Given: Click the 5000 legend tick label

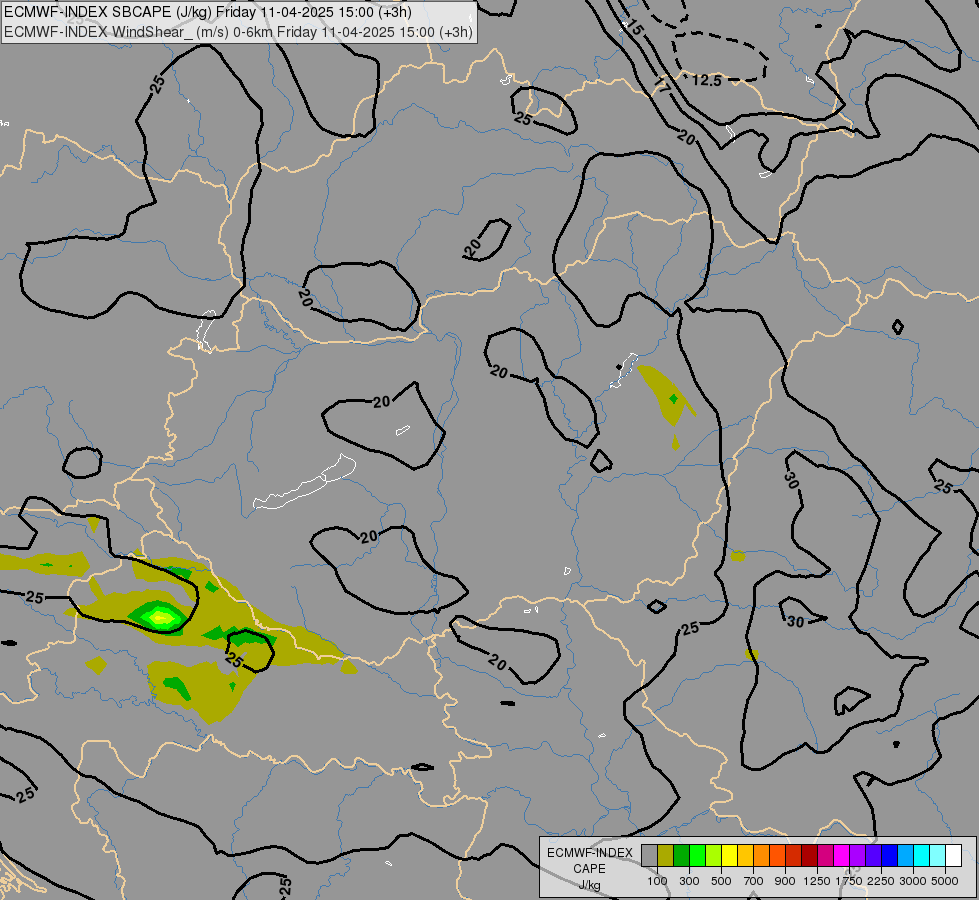Looking at the screenshot, I should [x=945, y=881].
